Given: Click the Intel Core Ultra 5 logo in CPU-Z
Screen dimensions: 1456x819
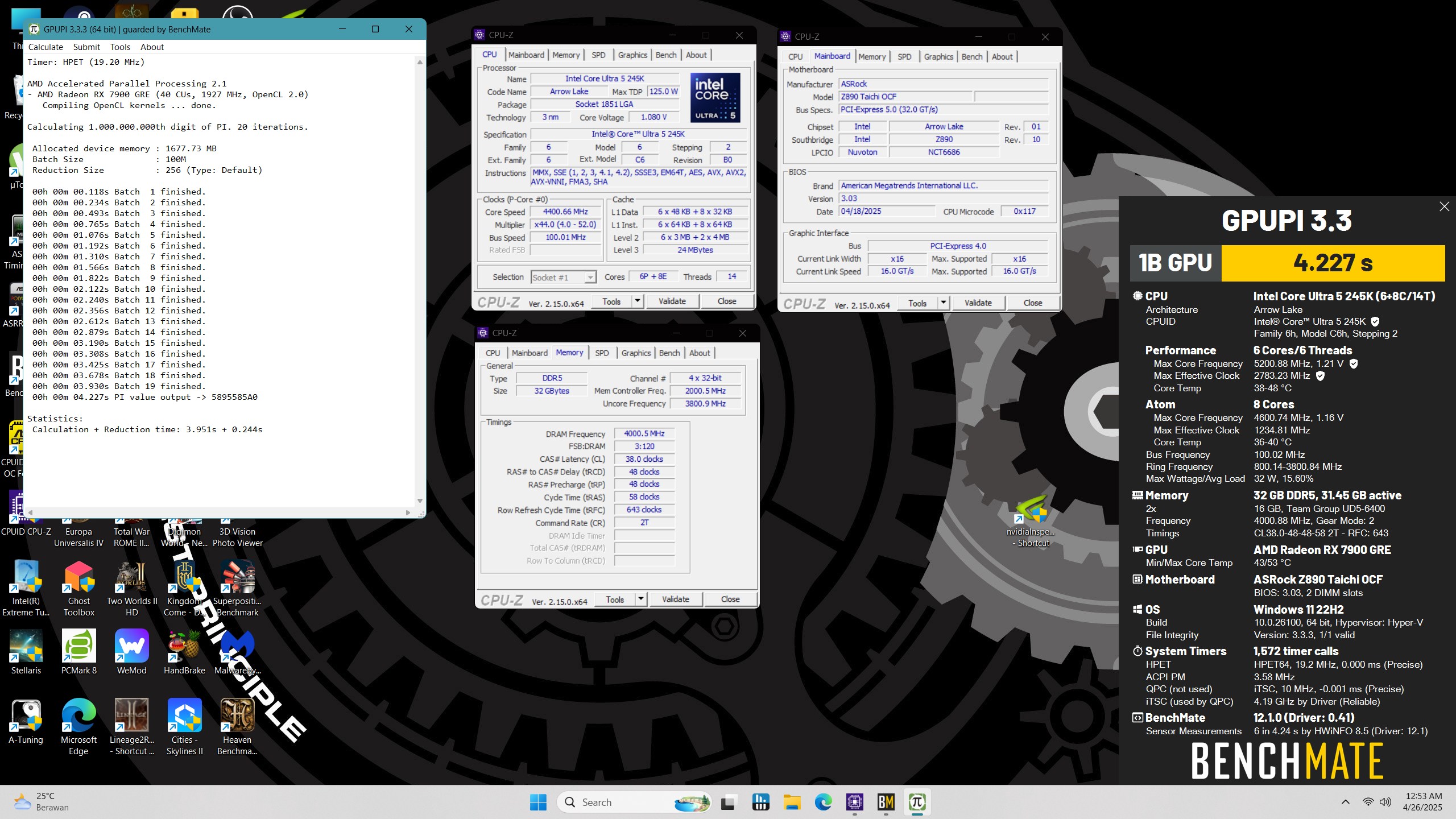Looking at the screenshot, I should [x=715, y=98].
